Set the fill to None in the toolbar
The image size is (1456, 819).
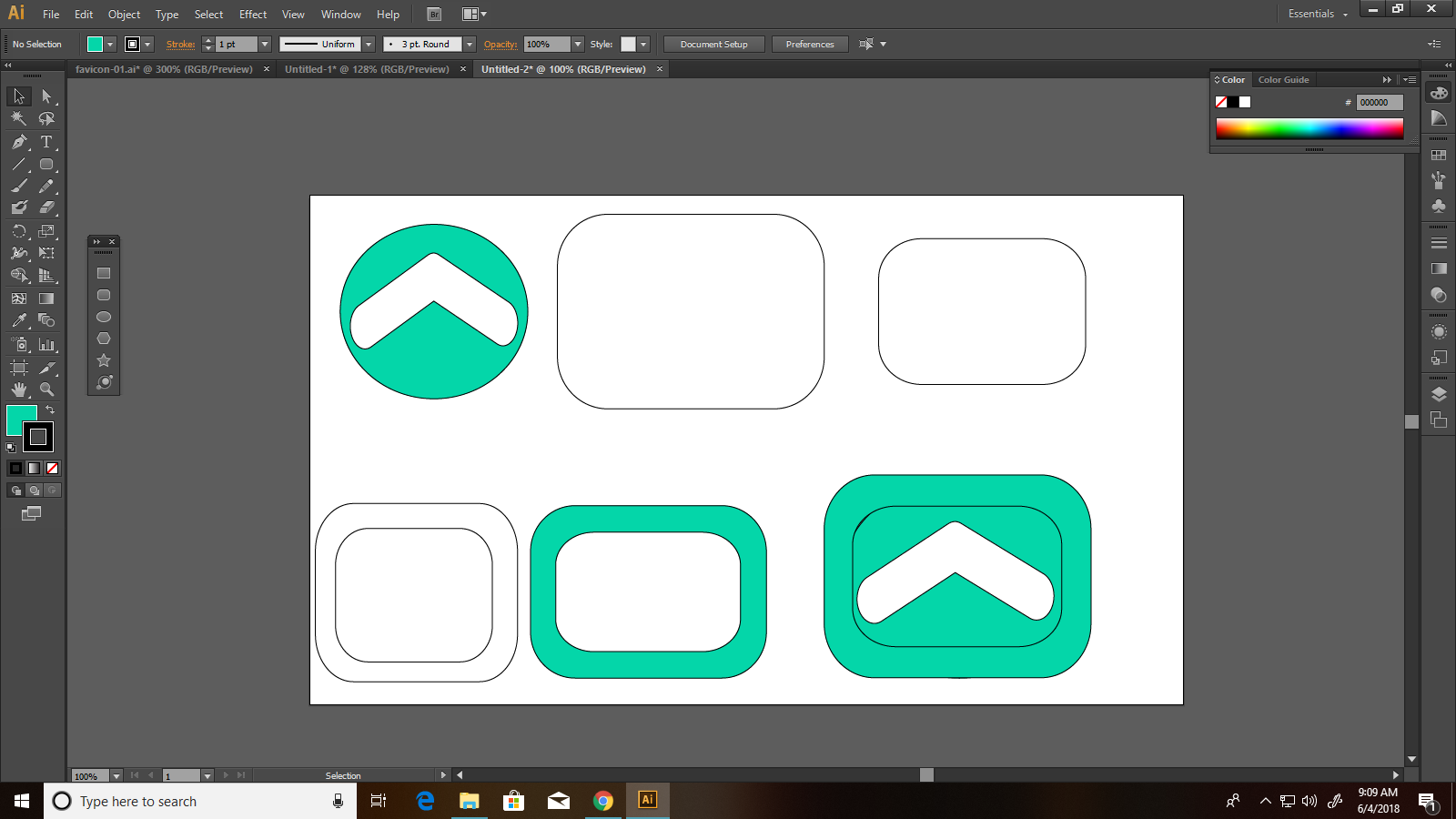52,468
